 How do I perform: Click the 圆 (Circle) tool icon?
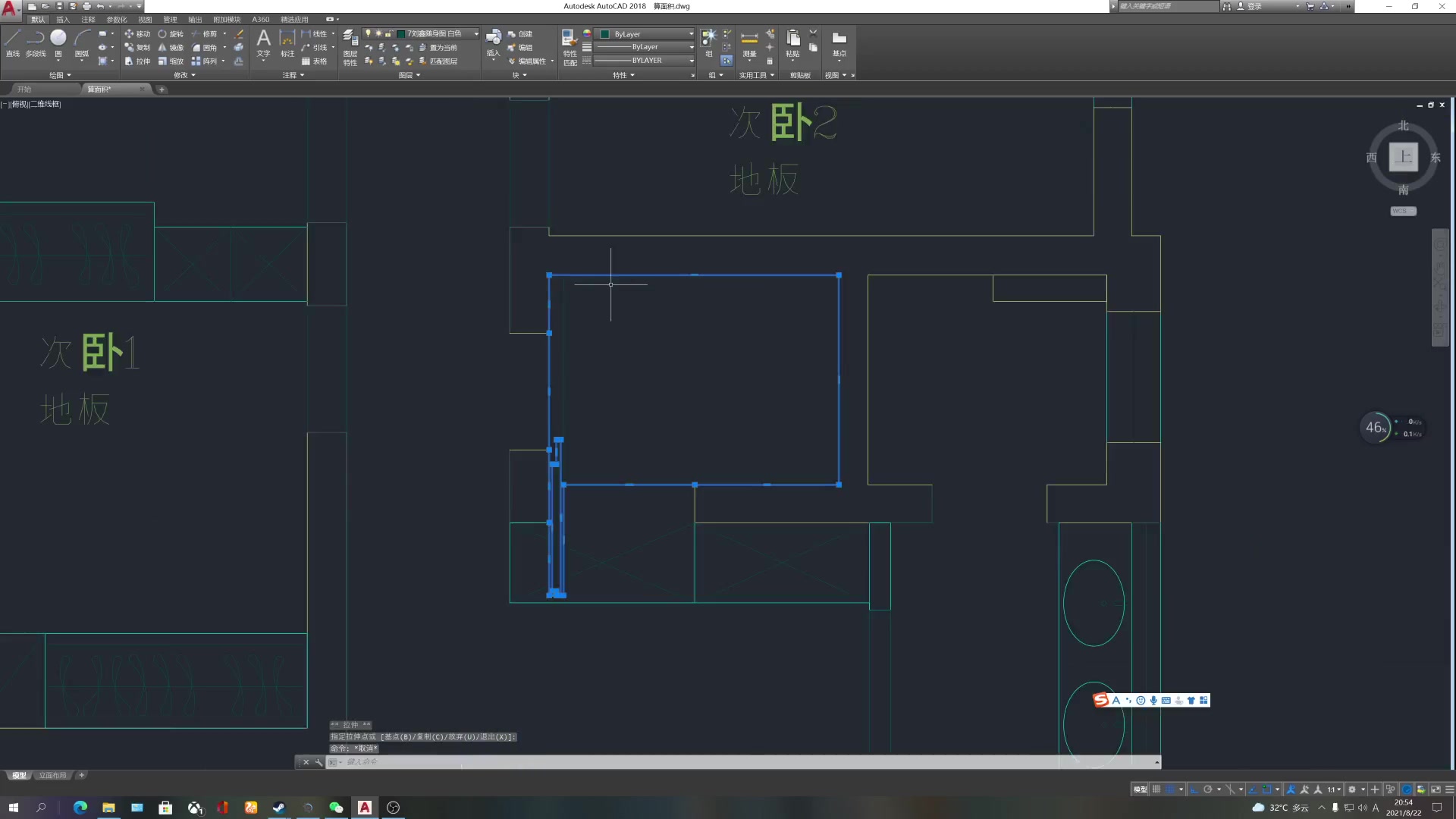coord(58,39)
